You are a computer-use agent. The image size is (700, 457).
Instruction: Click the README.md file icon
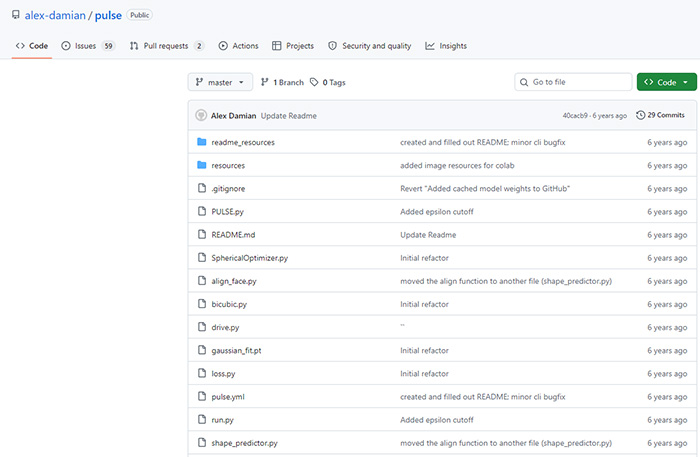[202, 234]
